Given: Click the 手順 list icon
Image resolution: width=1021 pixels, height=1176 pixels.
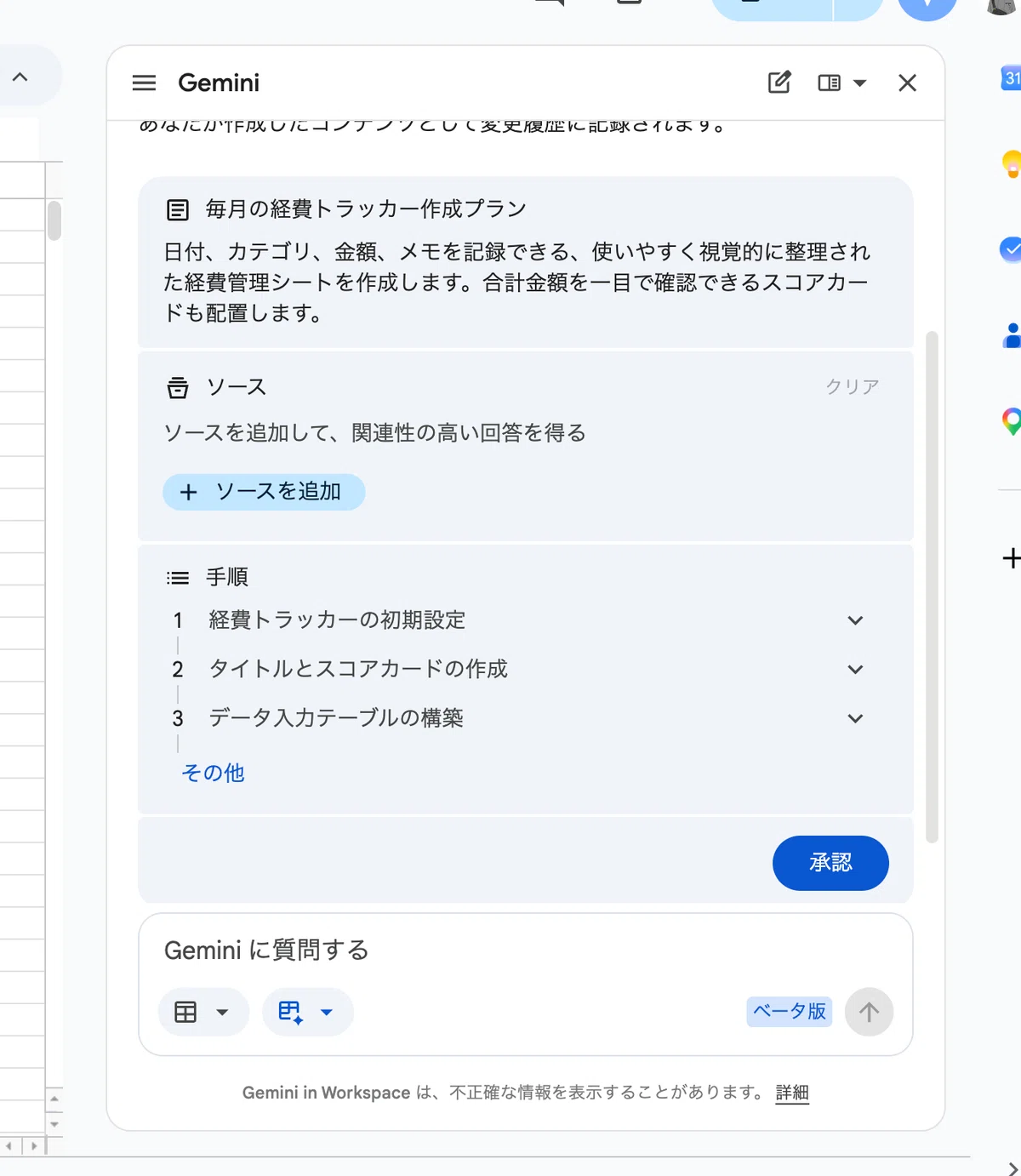Looking at the screenshot, I should click(178, 578).
